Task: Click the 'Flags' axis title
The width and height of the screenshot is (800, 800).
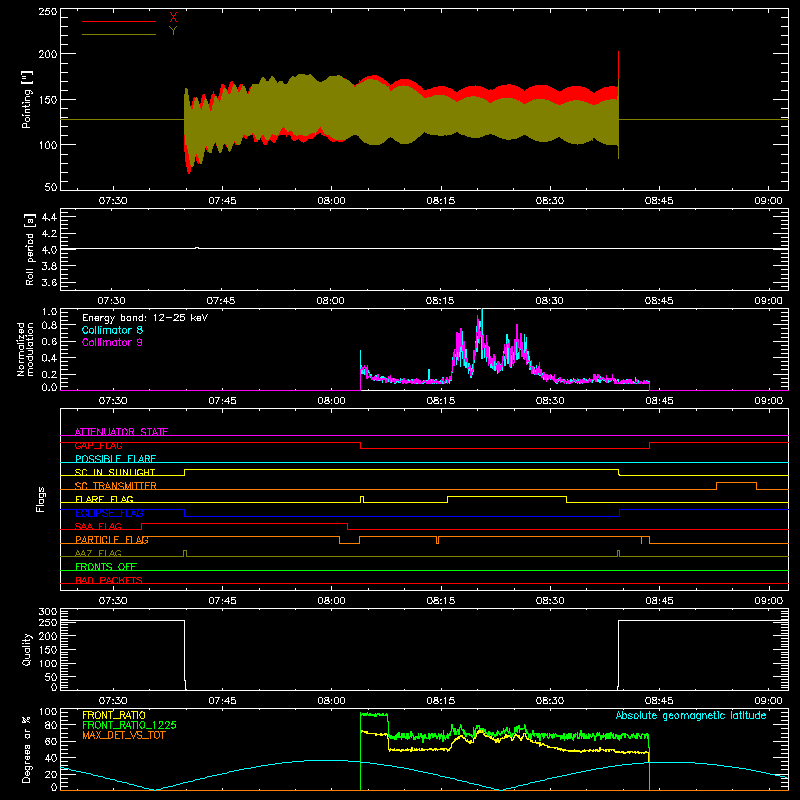Action: 41,500
